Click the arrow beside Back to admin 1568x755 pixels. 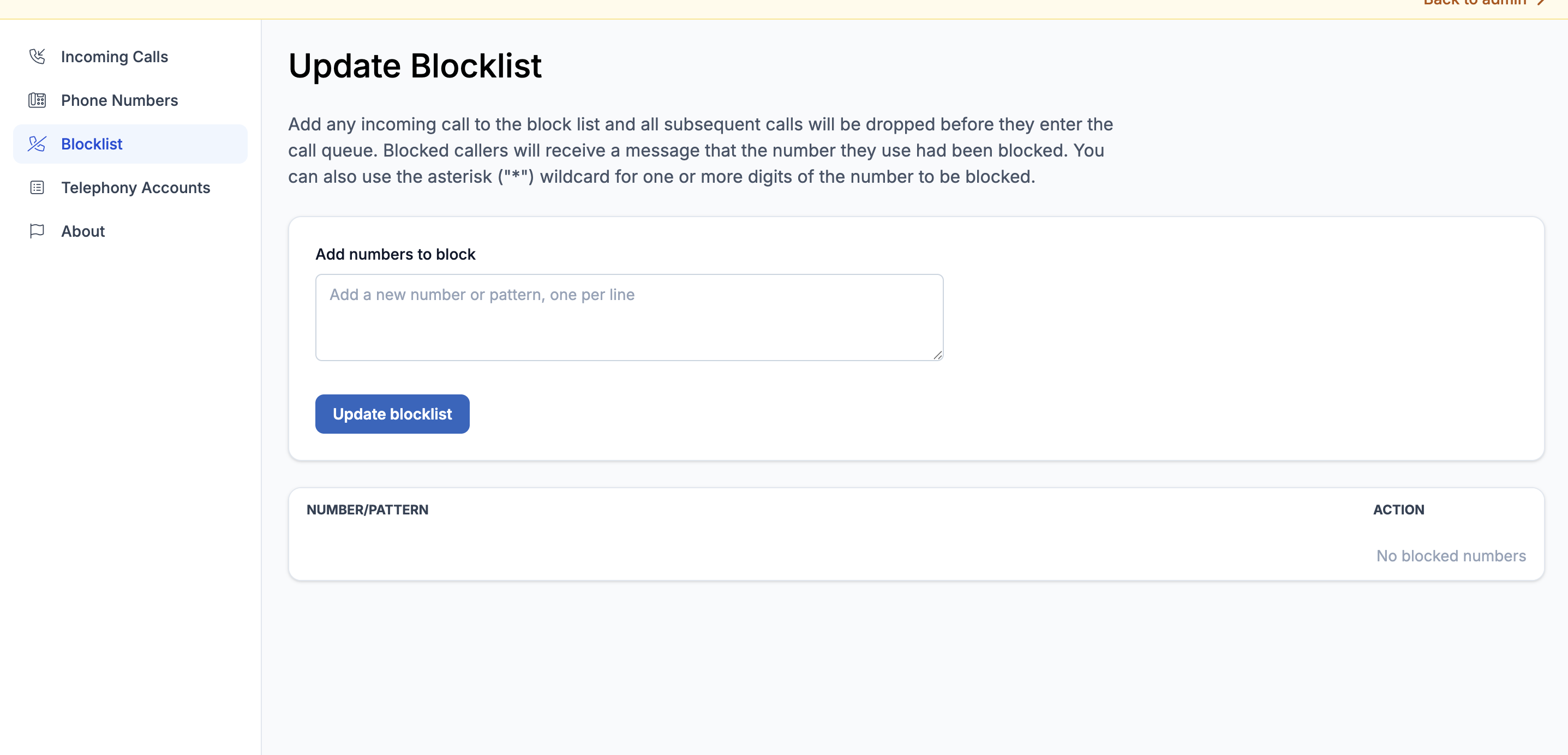tap(1541, 2)
